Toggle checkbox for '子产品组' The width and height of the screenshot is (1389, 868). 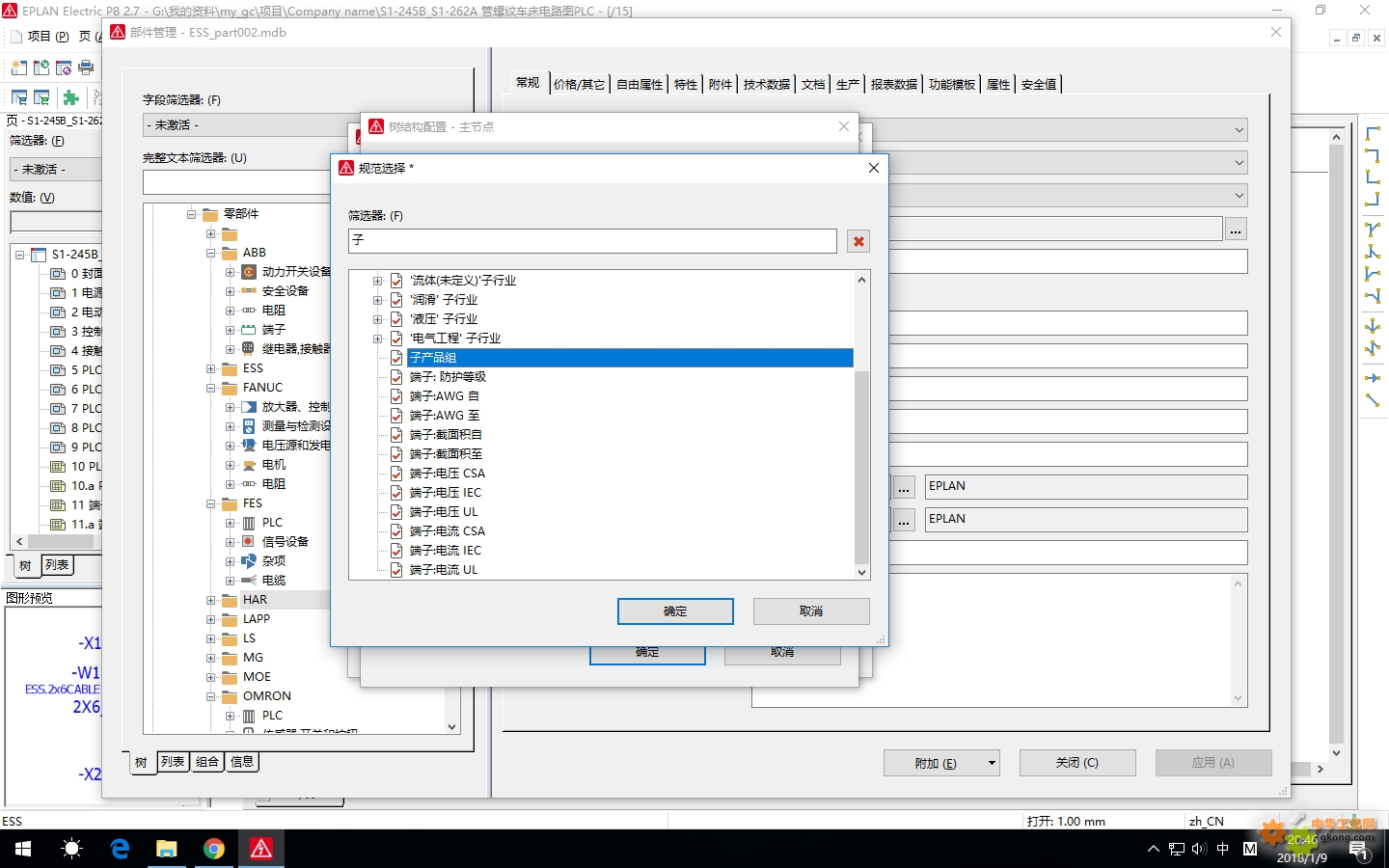396,358
